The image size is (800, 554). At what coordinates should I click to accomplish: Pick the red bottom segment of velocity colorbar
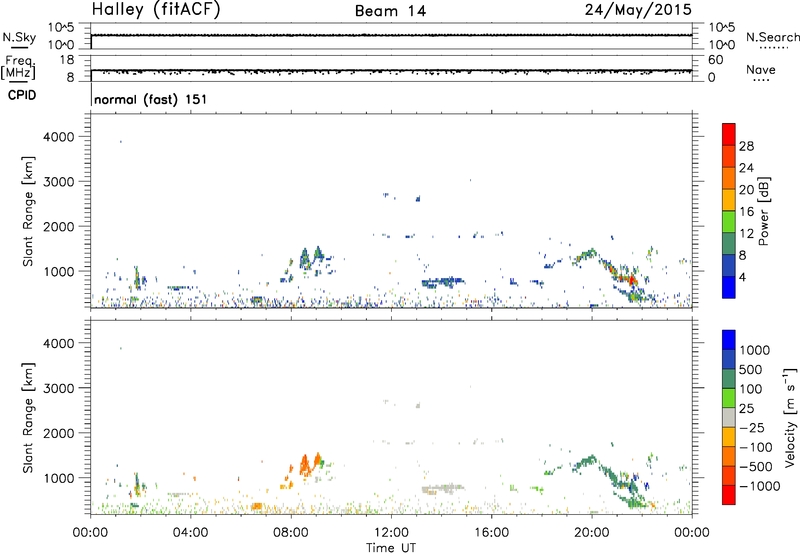click(729, 495)
